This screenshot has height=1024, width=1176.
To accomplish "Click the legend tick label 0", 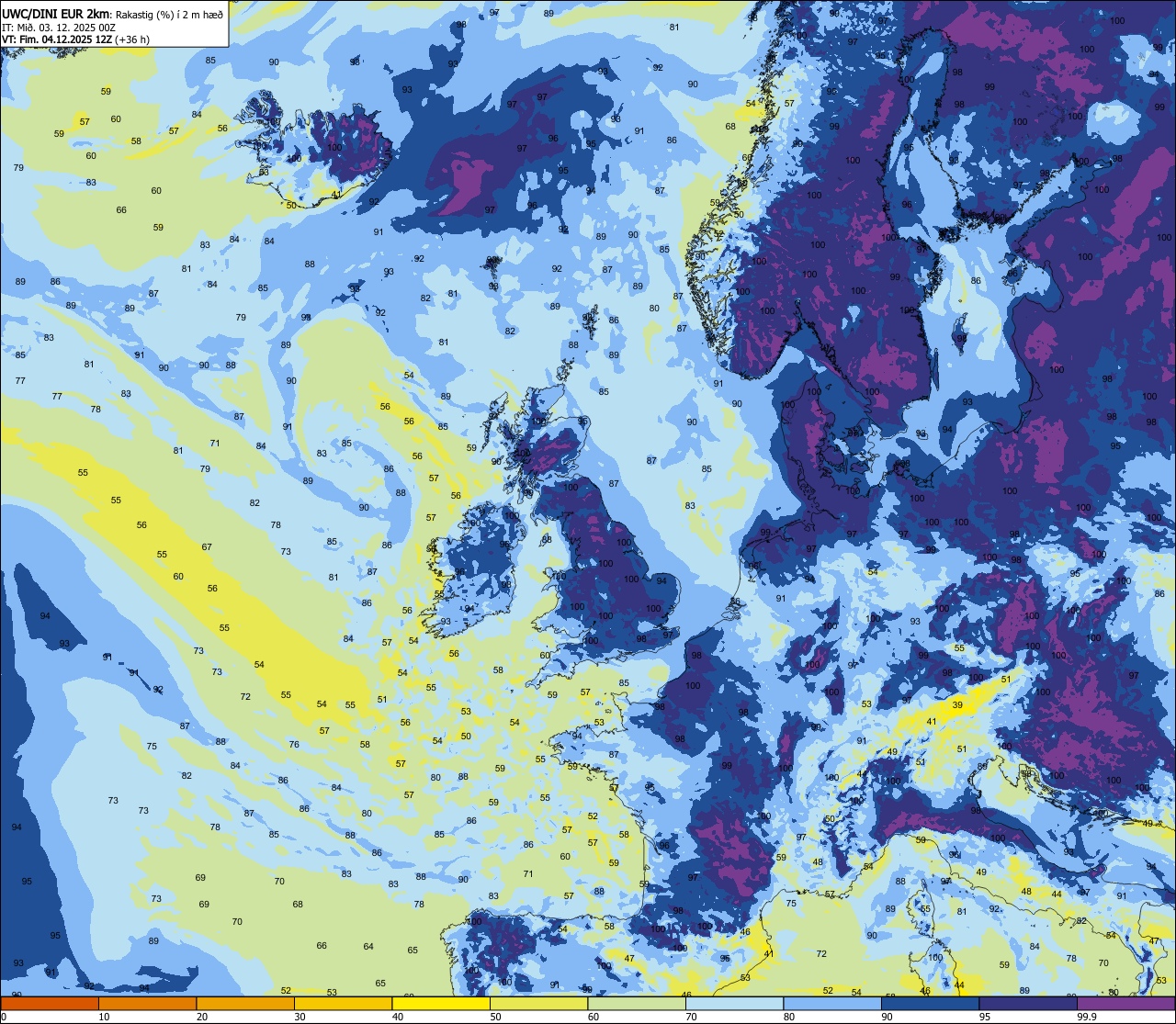I will click(x=4, y=1017).
